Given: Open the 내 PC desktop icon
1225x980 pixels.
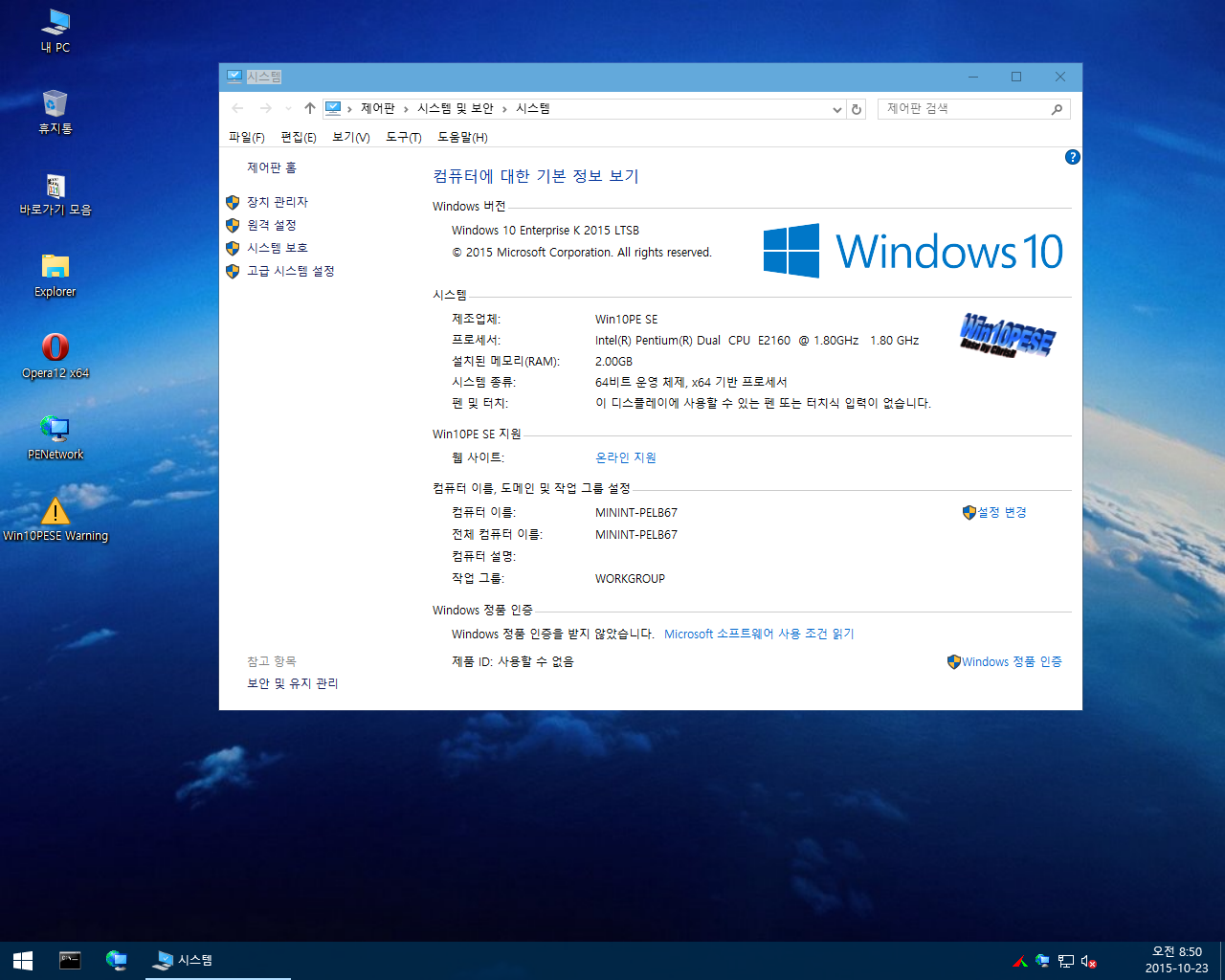Looking at the screenshot, I should pyautogui.click(x=56, y=30).
